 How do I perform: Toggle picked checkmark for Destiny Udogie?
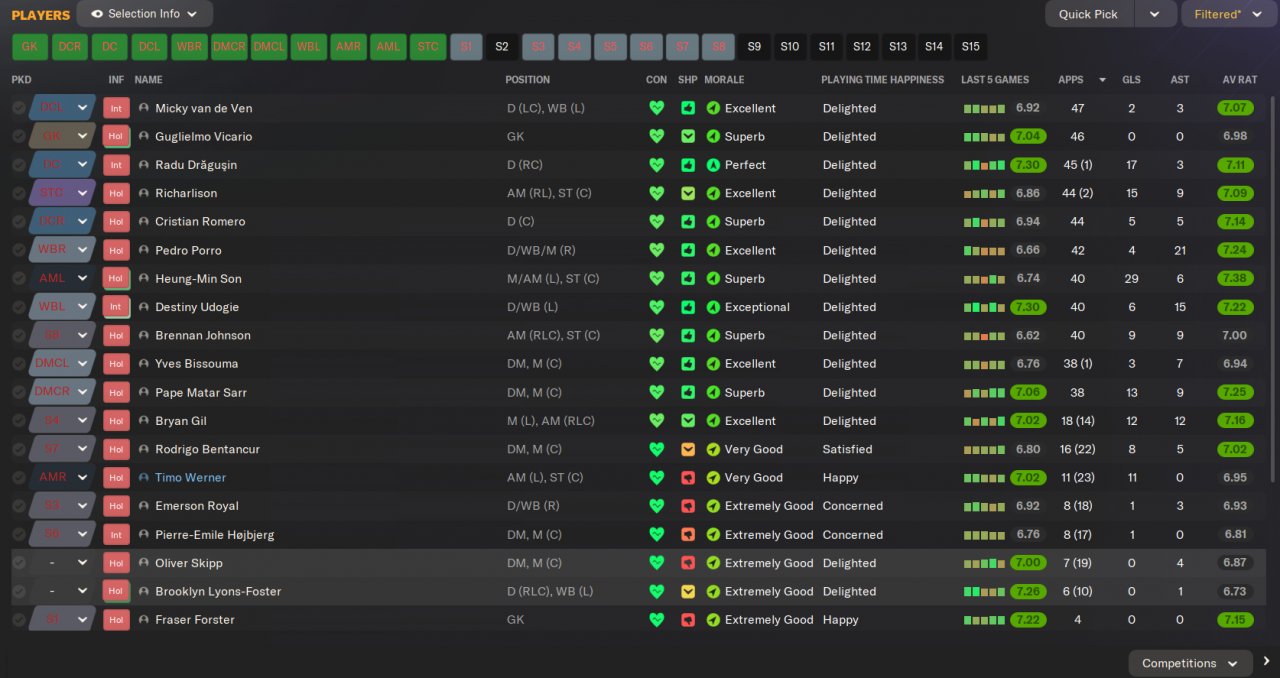coord(19,307)
